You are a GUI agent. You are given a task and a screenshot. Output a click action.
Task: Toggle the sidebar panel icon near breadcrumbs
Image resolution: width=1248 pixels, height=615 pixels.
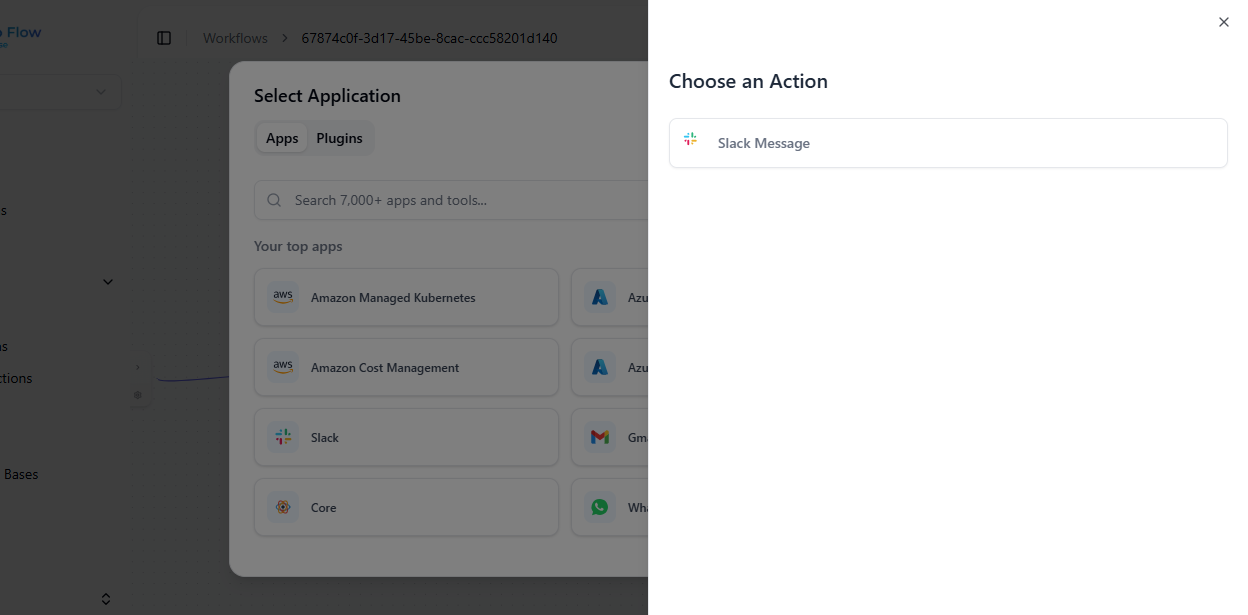164,38
